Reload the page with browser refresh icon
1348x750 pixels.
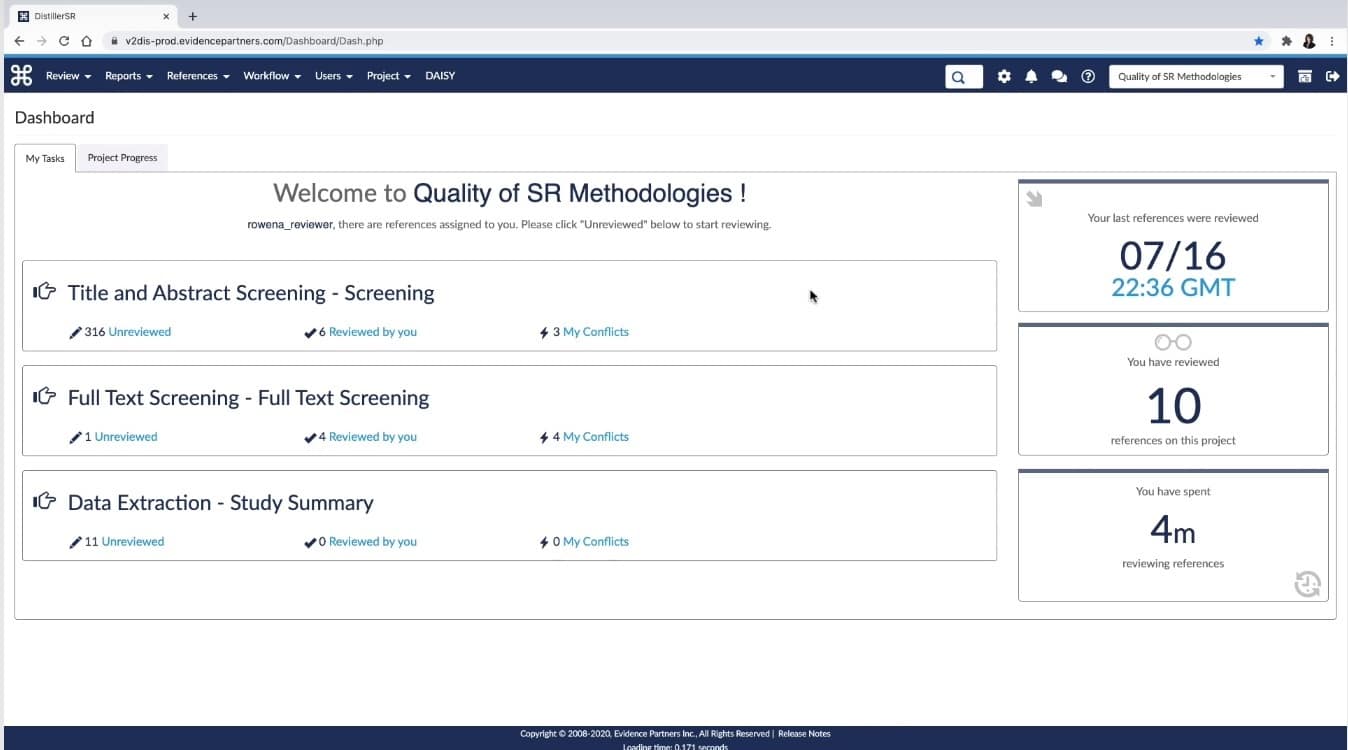click(64, 41)
